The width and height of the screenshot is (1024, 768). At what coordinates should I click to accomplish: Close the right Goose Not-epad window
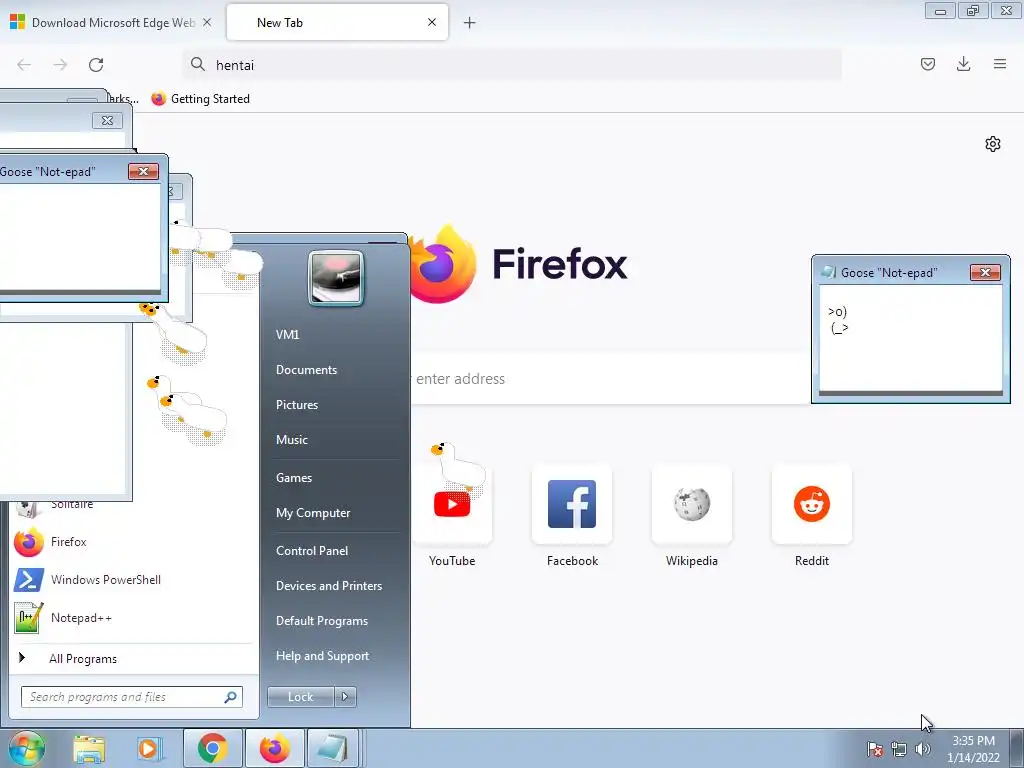(985, 272)
